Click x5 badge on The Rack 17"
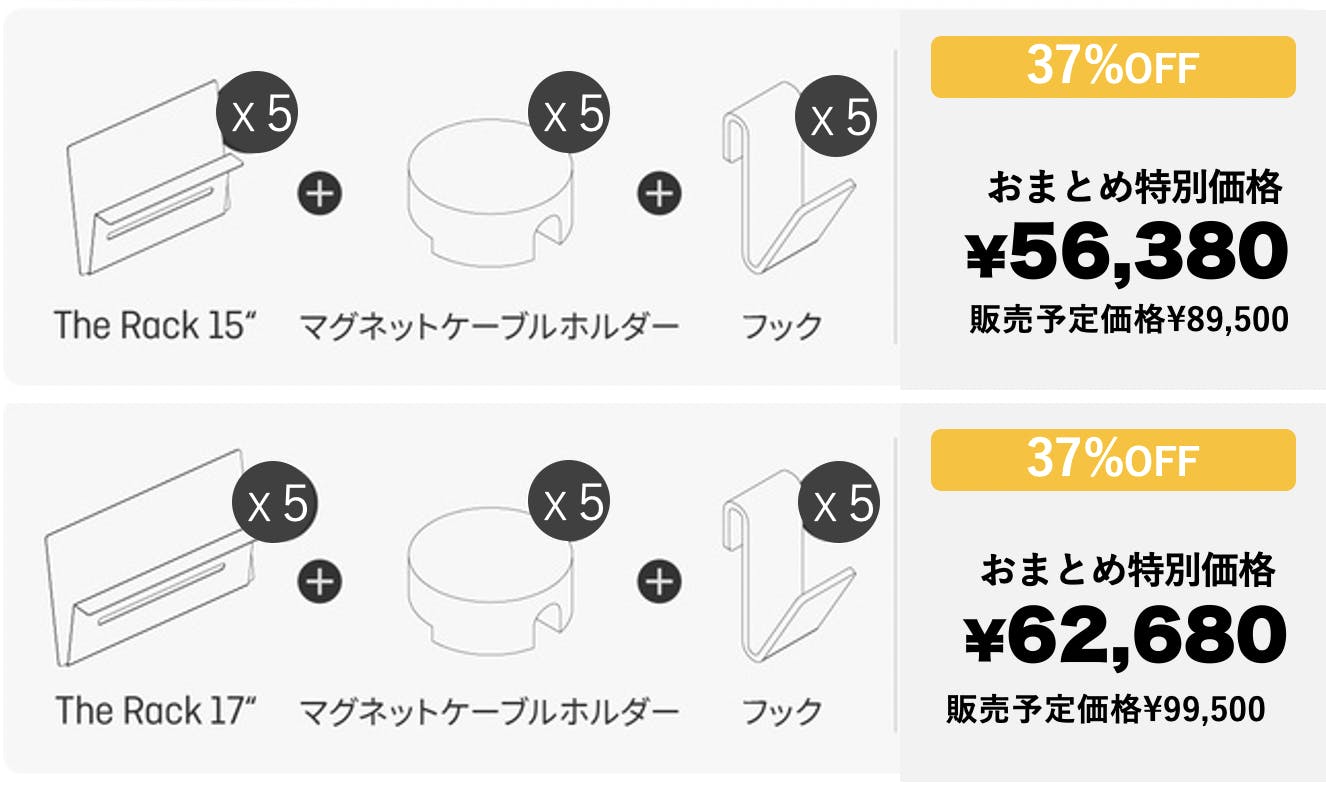The width and height of the screenshot is (1326, 792). pos(274,505)
